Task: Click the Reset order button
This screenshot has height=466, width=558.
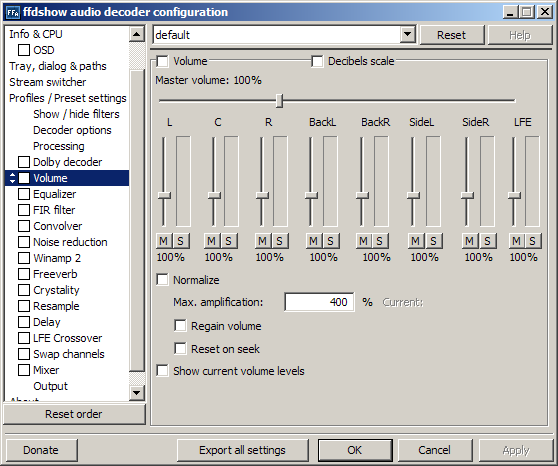Action: tap(74, 414)
